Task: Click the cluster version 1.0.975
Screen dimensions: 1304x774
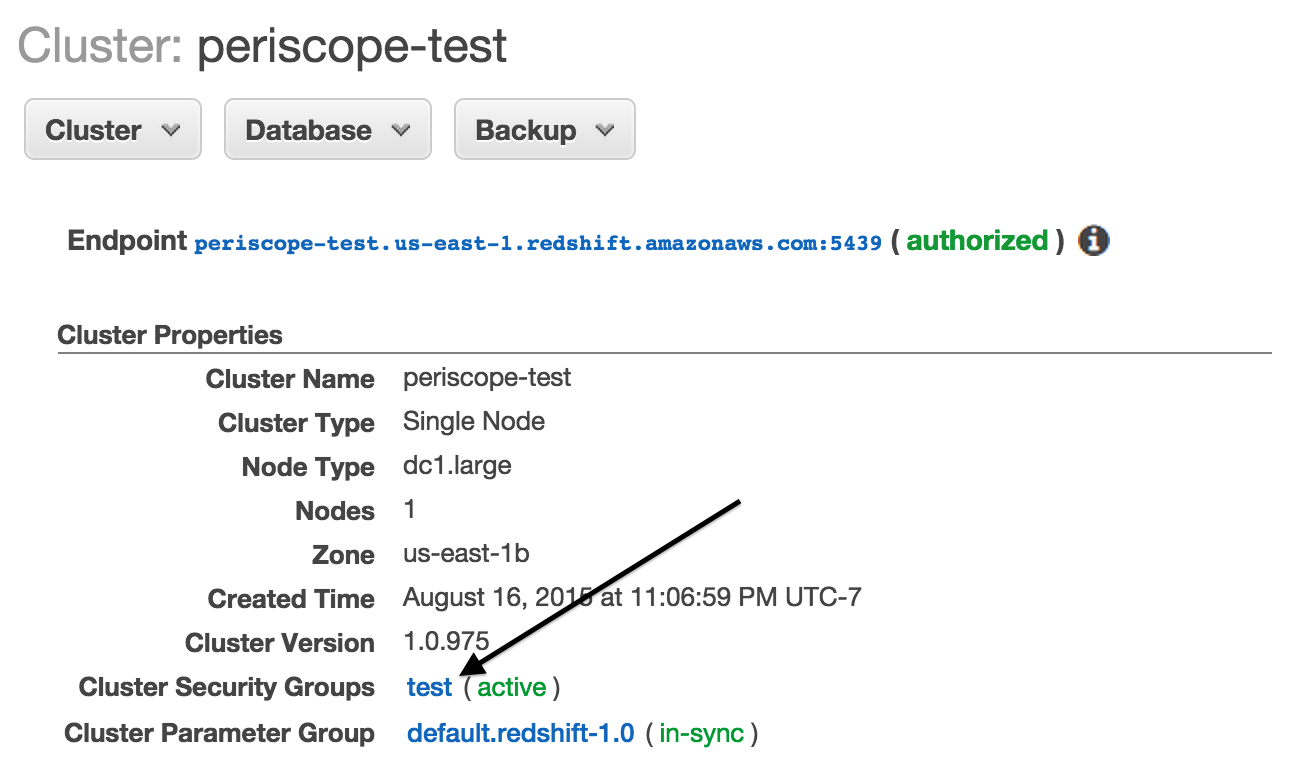Action: (446, 642)
